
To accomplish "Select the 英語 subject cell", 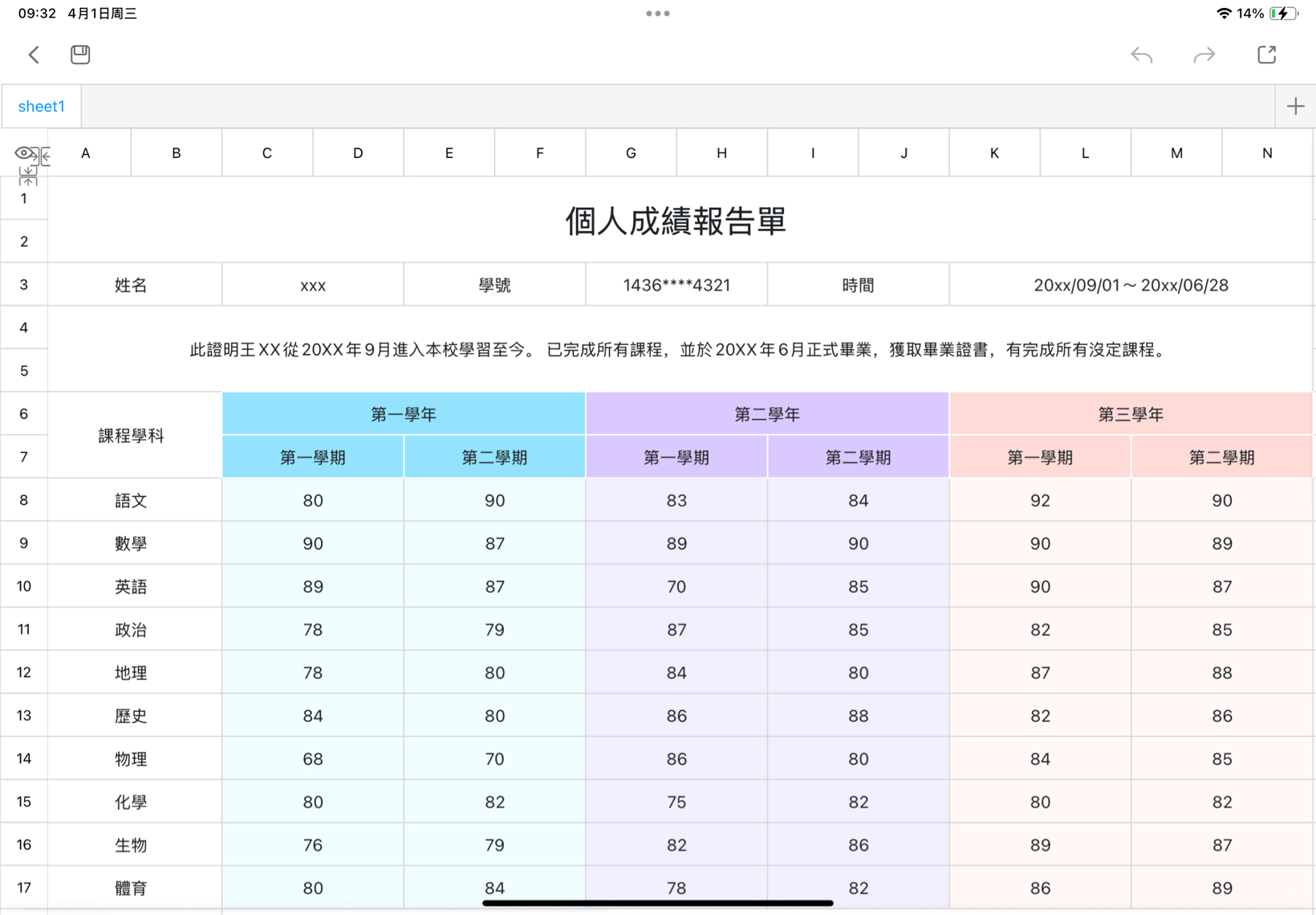I will click(131, 586).
